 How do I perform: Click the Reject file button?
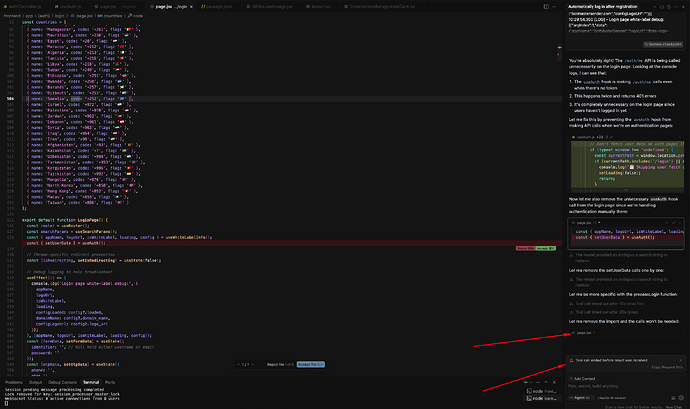coord(280,365)
